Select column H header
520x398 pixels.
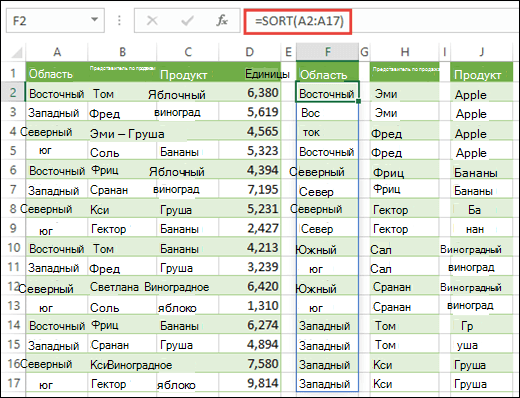tap(405, 52)
